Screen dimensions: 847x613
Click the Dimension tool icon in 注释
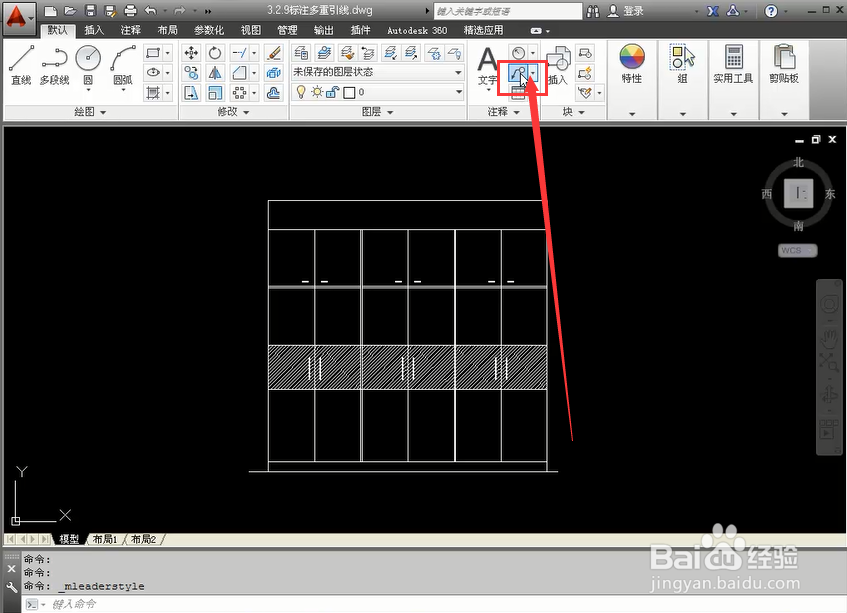pyautogui.click(x=519, y=53)
